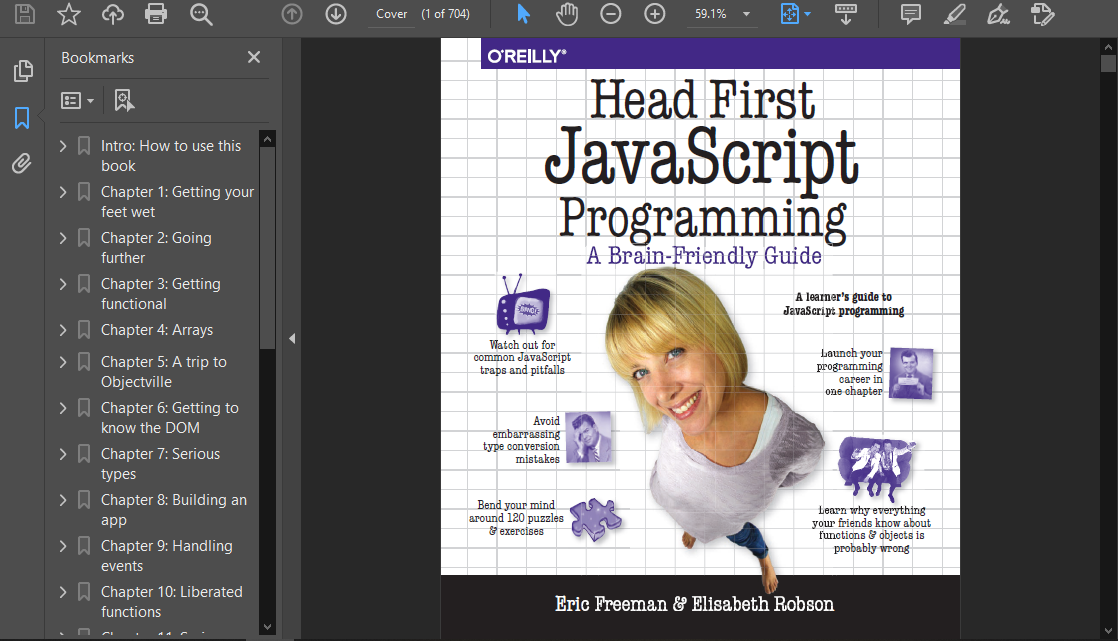Activate the hand pan tool
This screenshot has height=641, width=1118.
tap(567, 14)
